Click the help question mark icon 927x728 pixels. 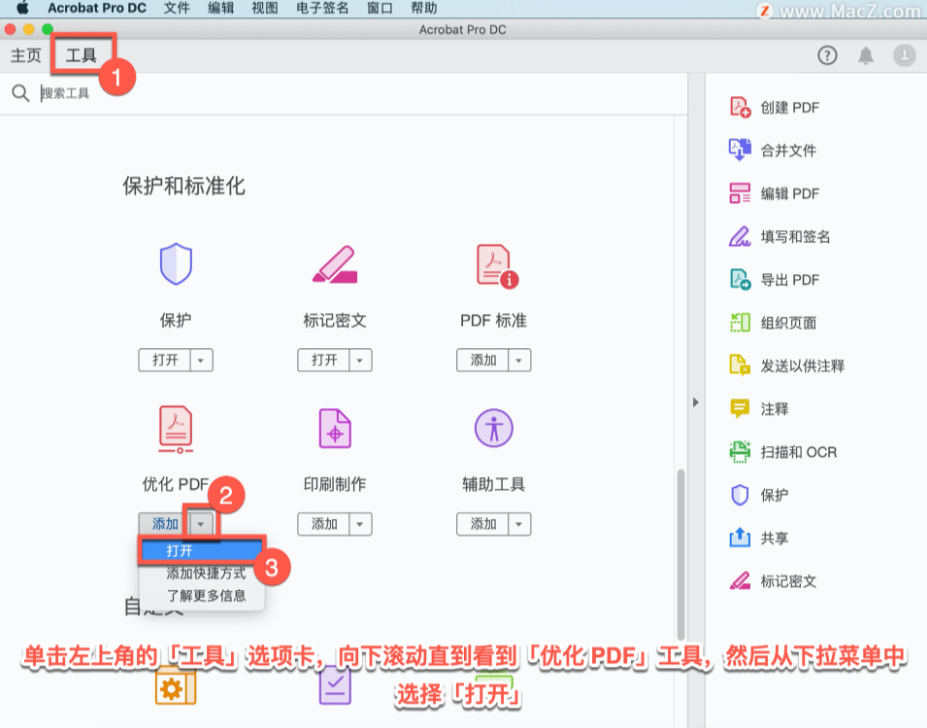pos(827,56)
